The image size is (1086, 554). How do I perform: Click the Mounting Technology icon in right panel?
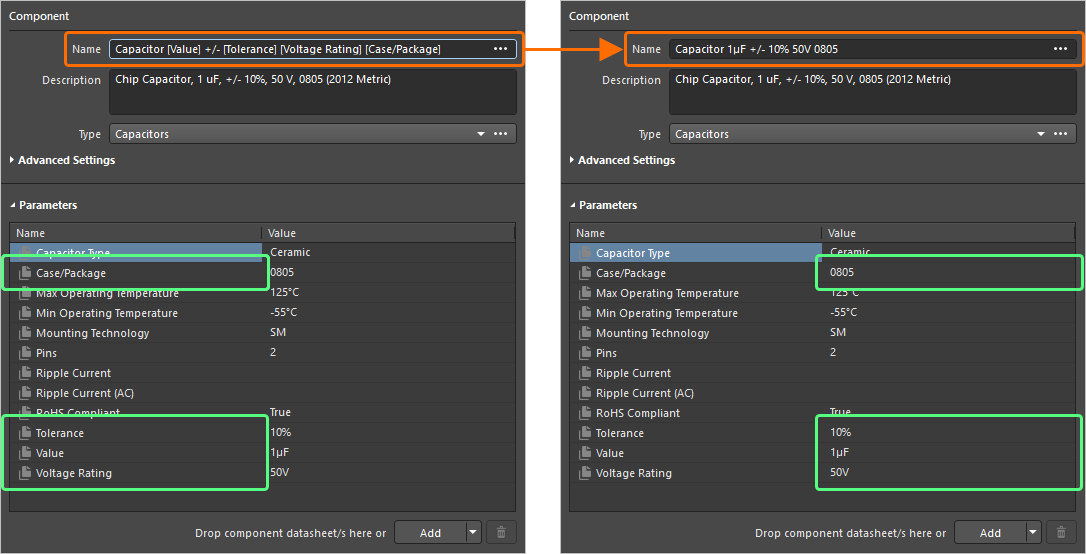click(x=585, y=333)
